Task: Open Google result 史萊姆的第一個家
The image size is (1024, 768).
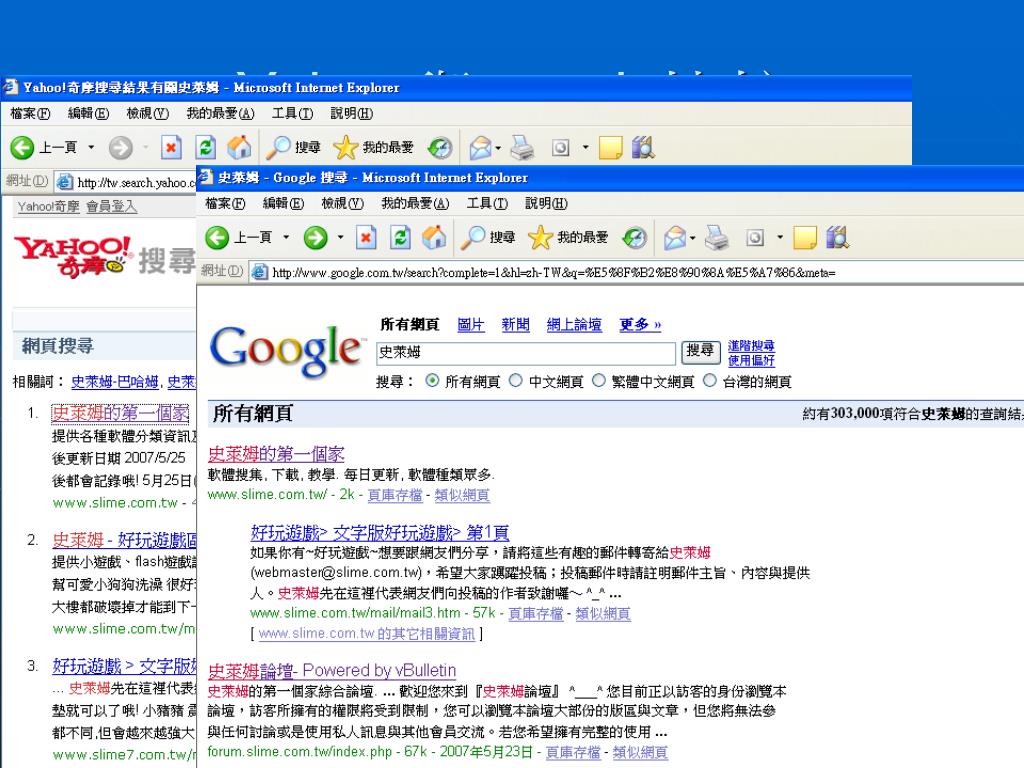Action: point(276,454)
